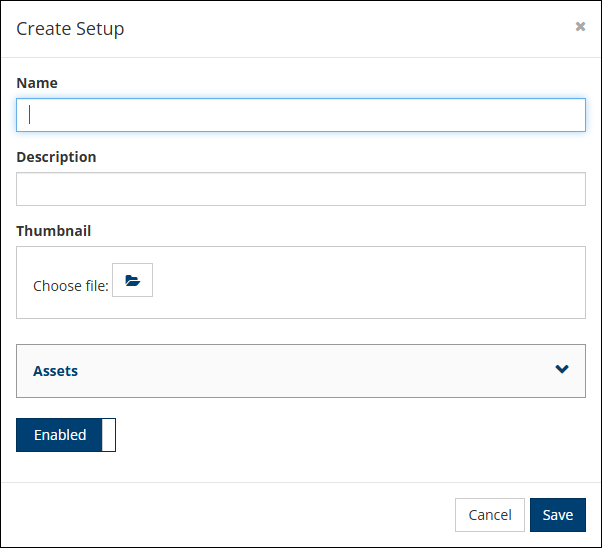The height and width of the screenshot is (548, 602).
Task: Close the Create Setup dialog with X
Action: tap(580, 27)
